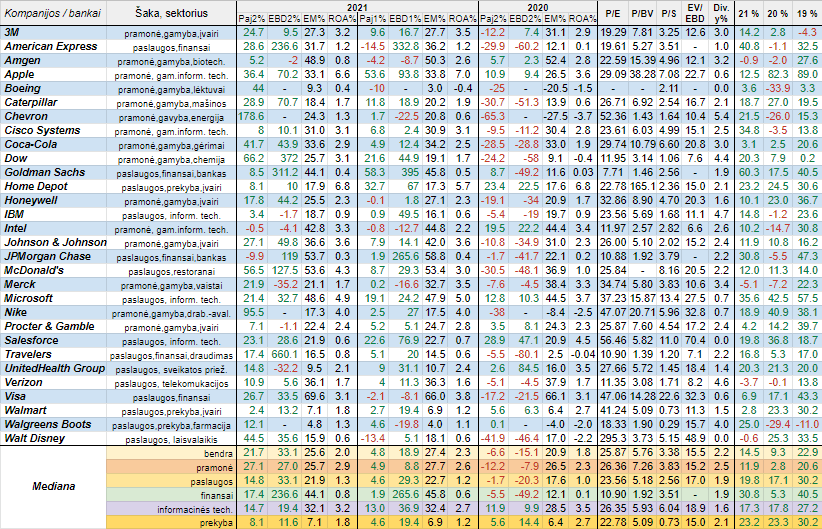Click the Div. y% column header
822x529 pixels.
pyautogui.click(x=721, y=13)
